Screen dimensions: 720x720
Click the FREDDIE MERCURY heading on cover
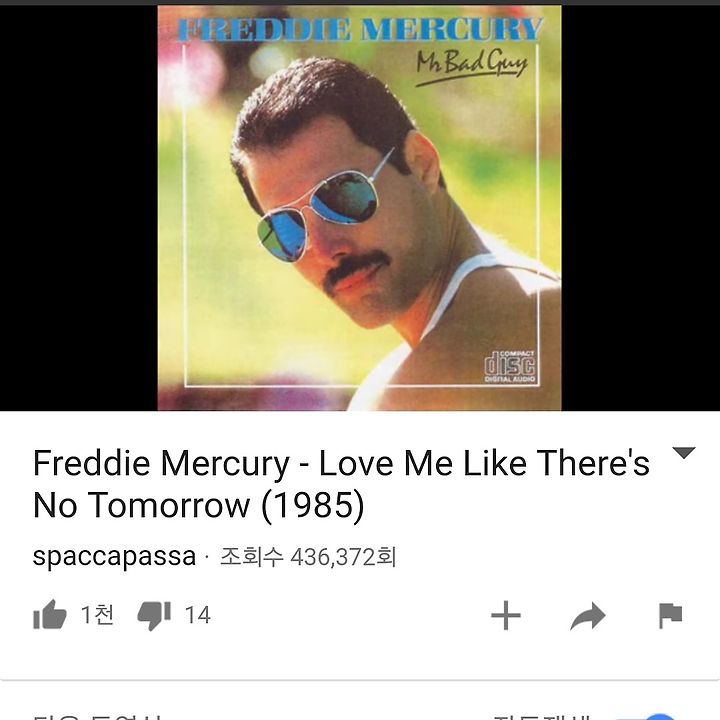coord(360,29)
